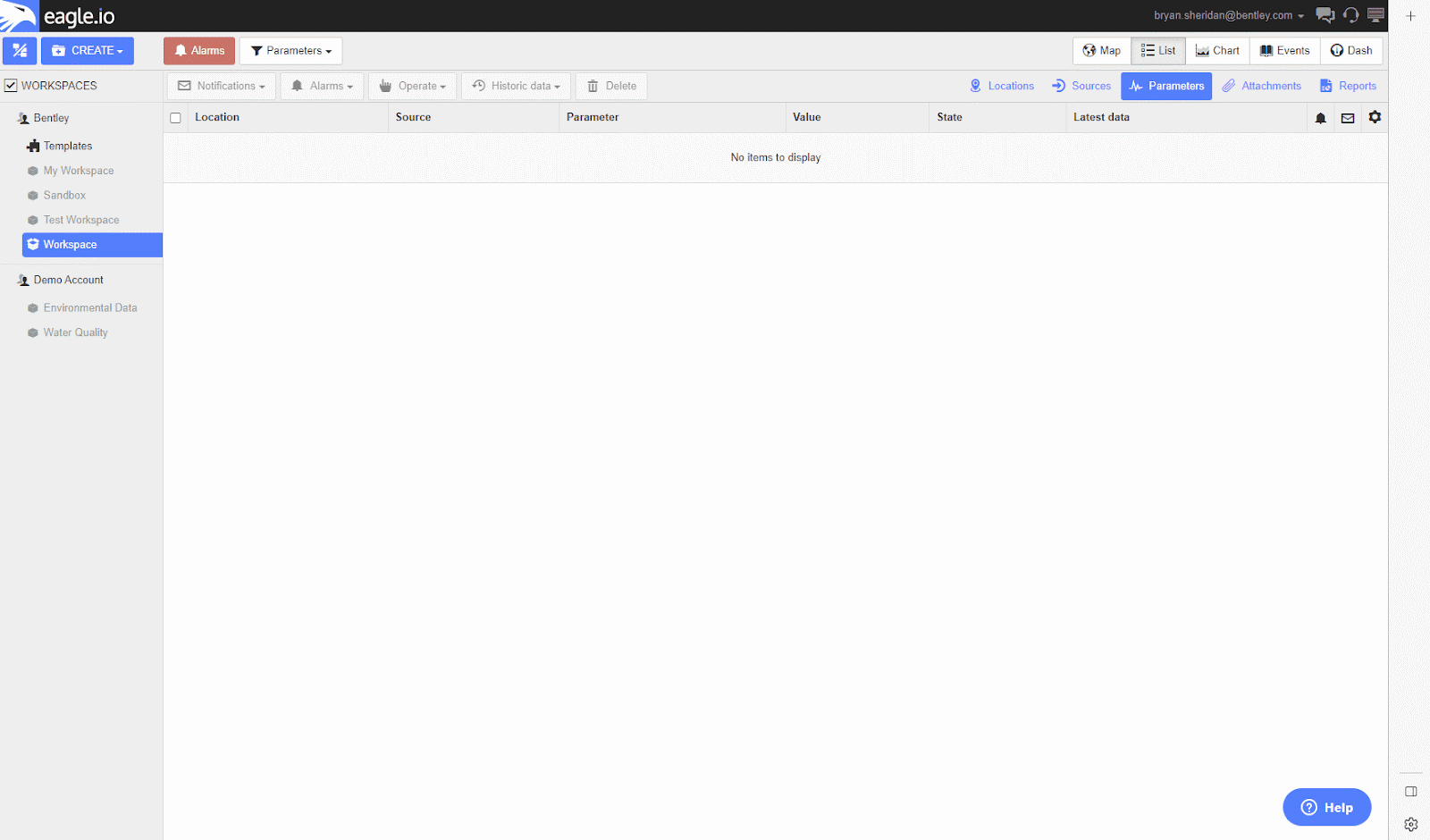Viewport: 1430px width, 840px height.
Task: Sort by Source column header
Action: coord(474,117)
